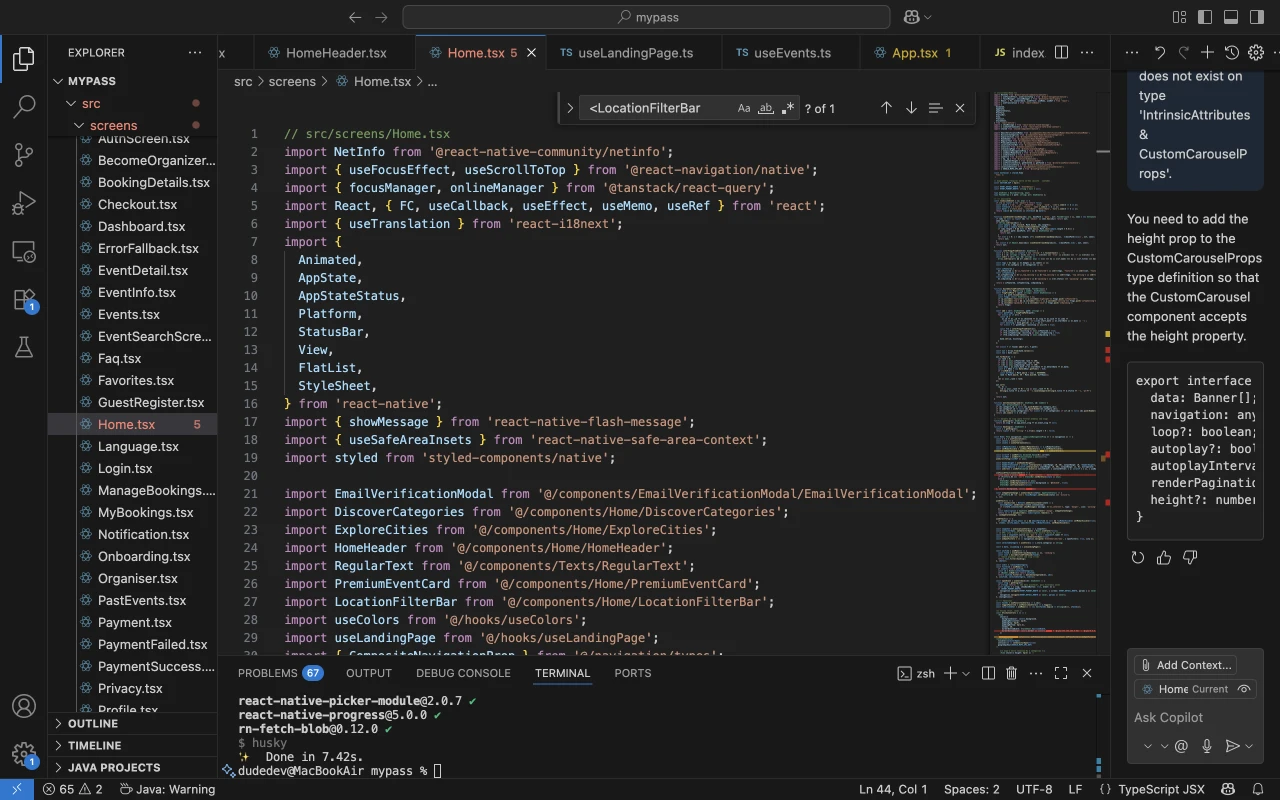Open the Testing flask icon view

click(24, 347)
